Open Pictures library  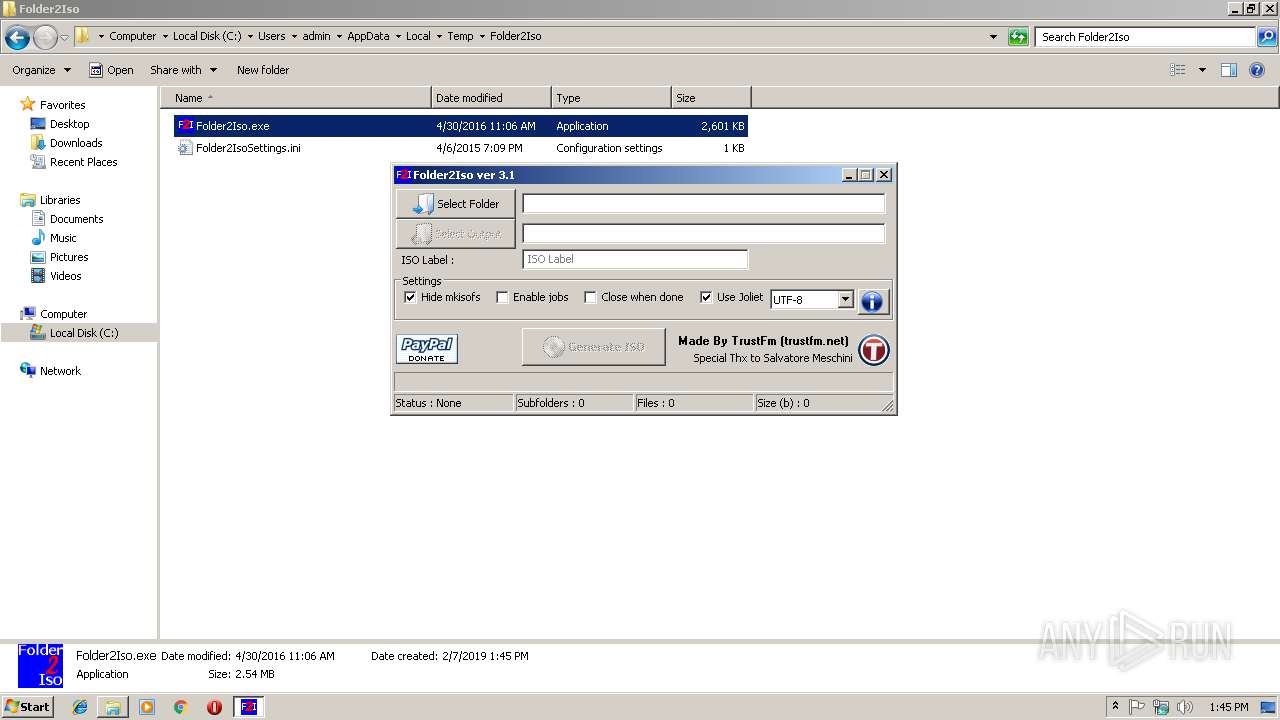69,257
